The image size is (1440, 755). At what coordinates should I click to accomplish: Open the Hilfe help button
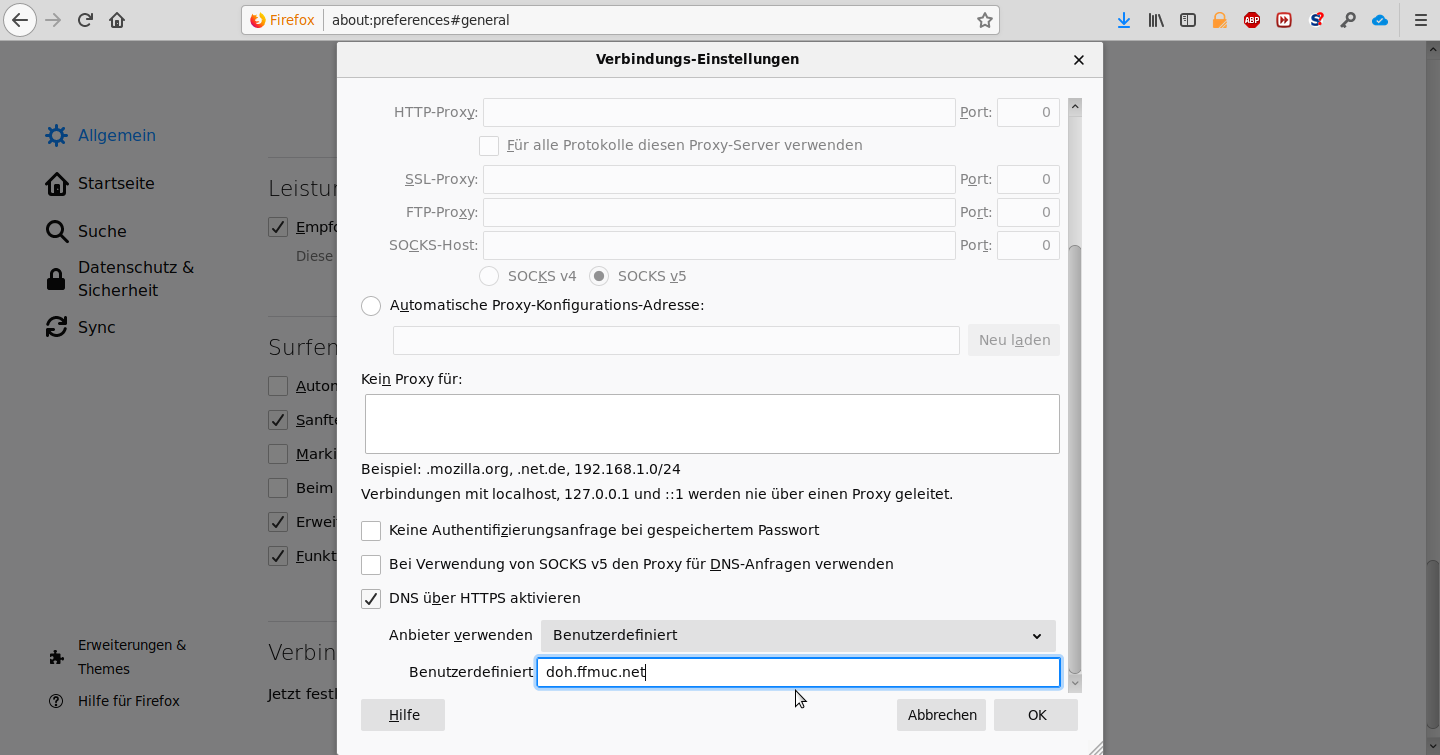[403, 715]
